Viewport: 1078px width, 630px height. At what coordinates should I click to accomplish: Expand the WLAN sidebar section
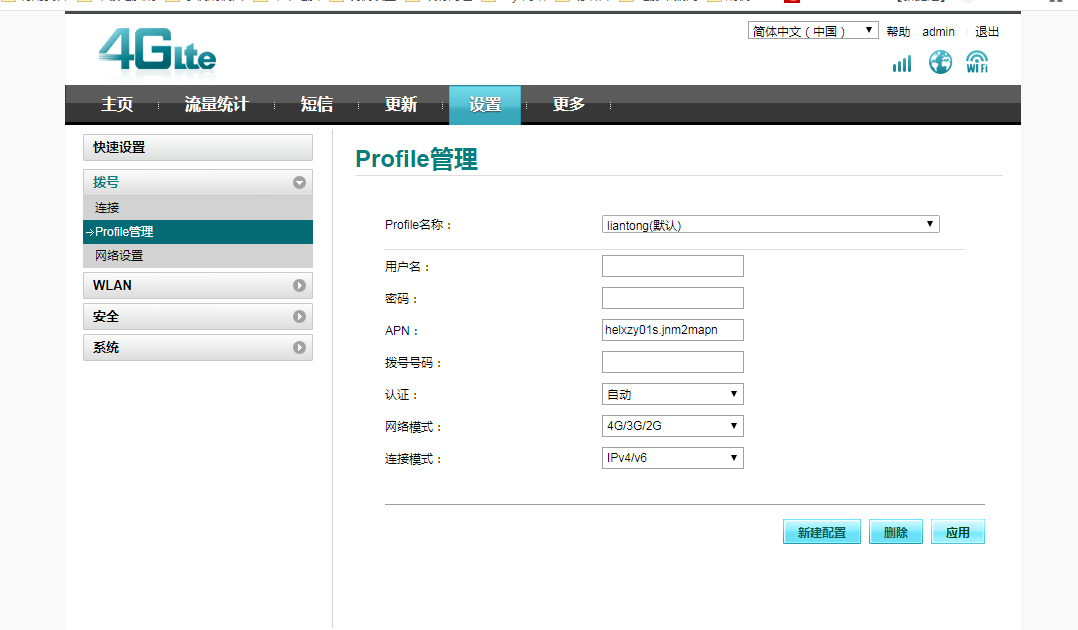click(299, 286)
